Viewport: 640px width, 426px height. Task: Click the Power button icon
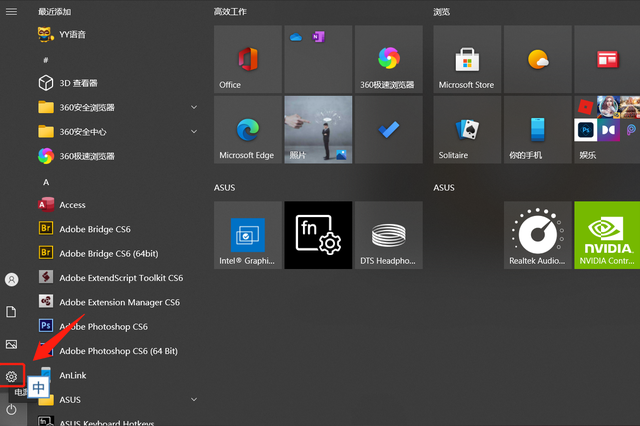point(12,409)
